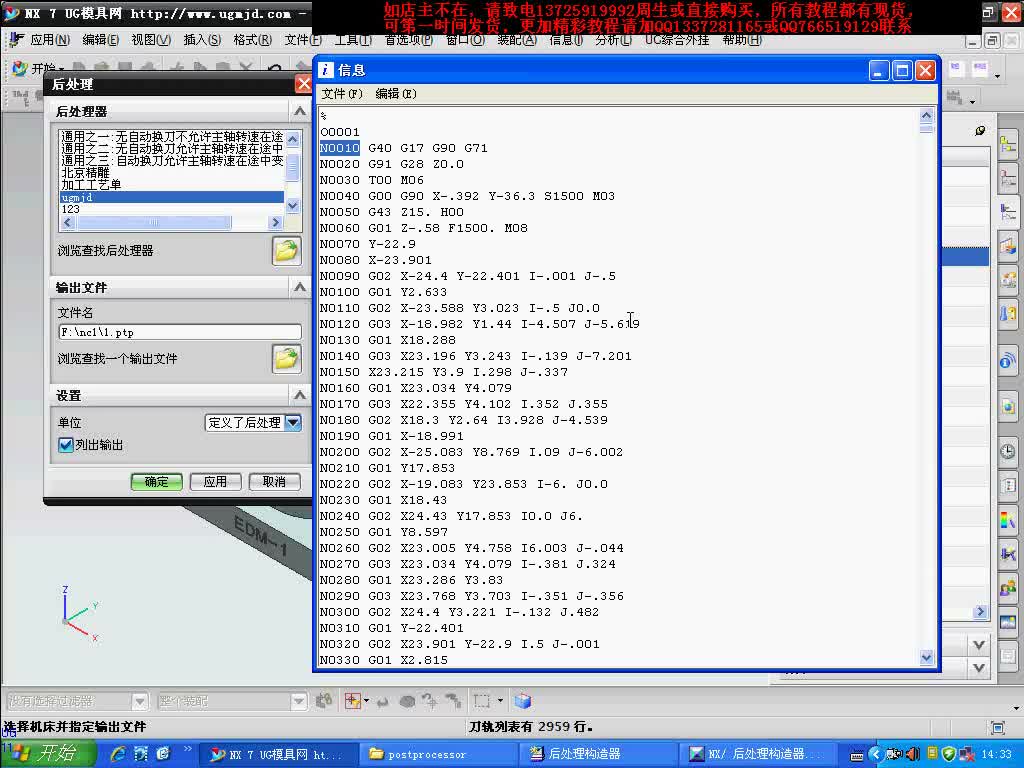The height and width of the screenshot is (768, 1024).
Task: Collapse the 输出文件 section
Action: 299,287
